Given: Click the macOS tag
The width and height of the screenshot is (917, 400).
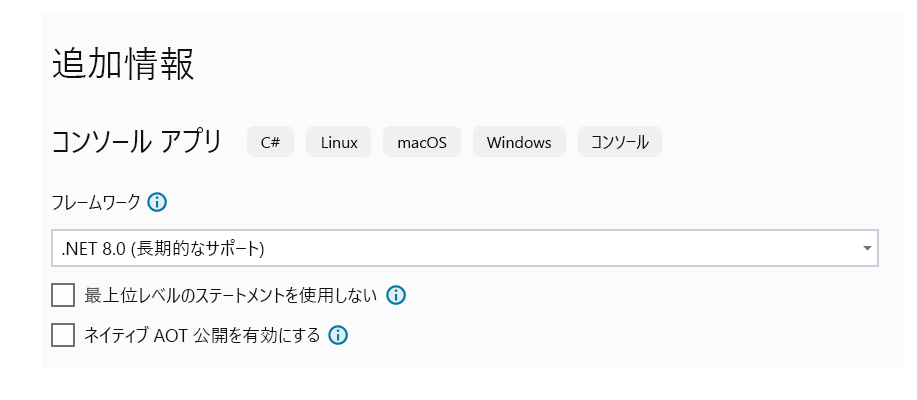Looking at the screenshot, I should [x=422, y=142].
